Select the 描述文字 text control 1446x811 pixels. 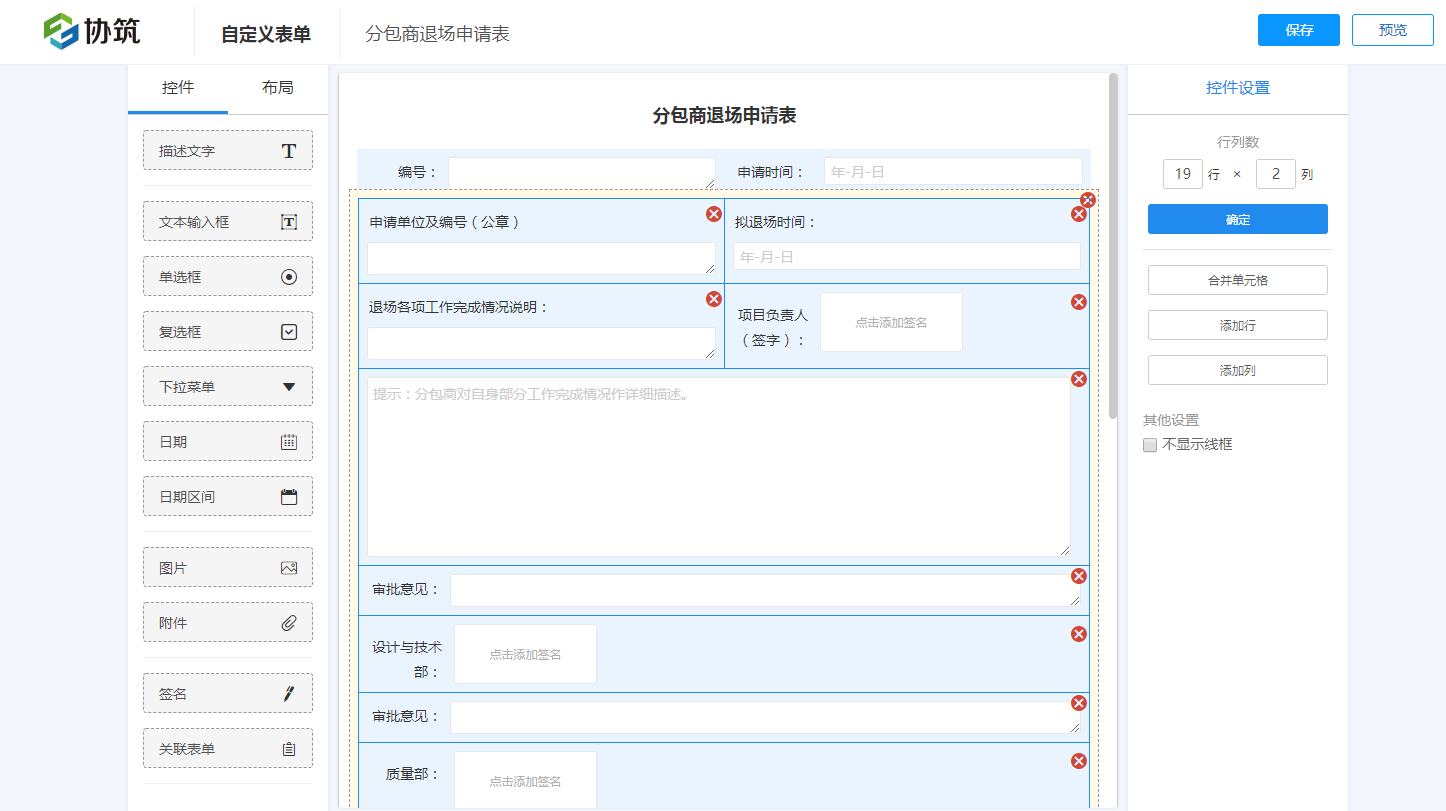click(228, 151)
